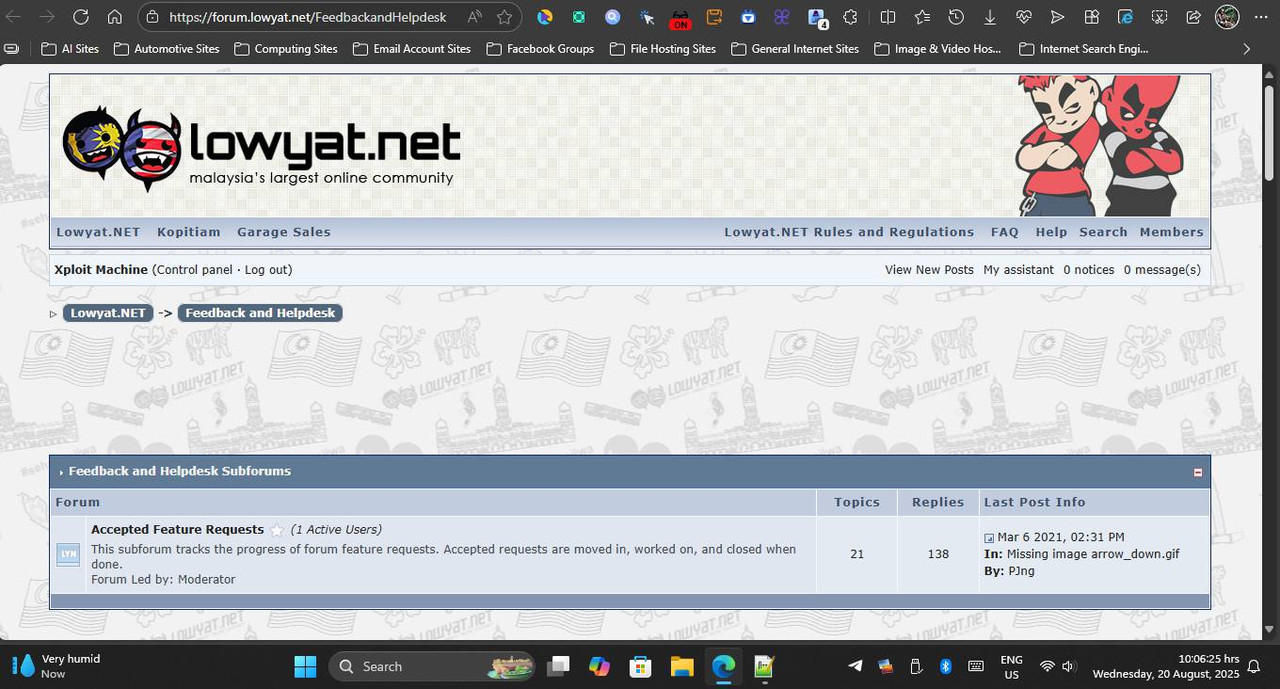1280x689 pixels.
Task: Open Email Account Sites bookmark folder
Action: (411, 48)
